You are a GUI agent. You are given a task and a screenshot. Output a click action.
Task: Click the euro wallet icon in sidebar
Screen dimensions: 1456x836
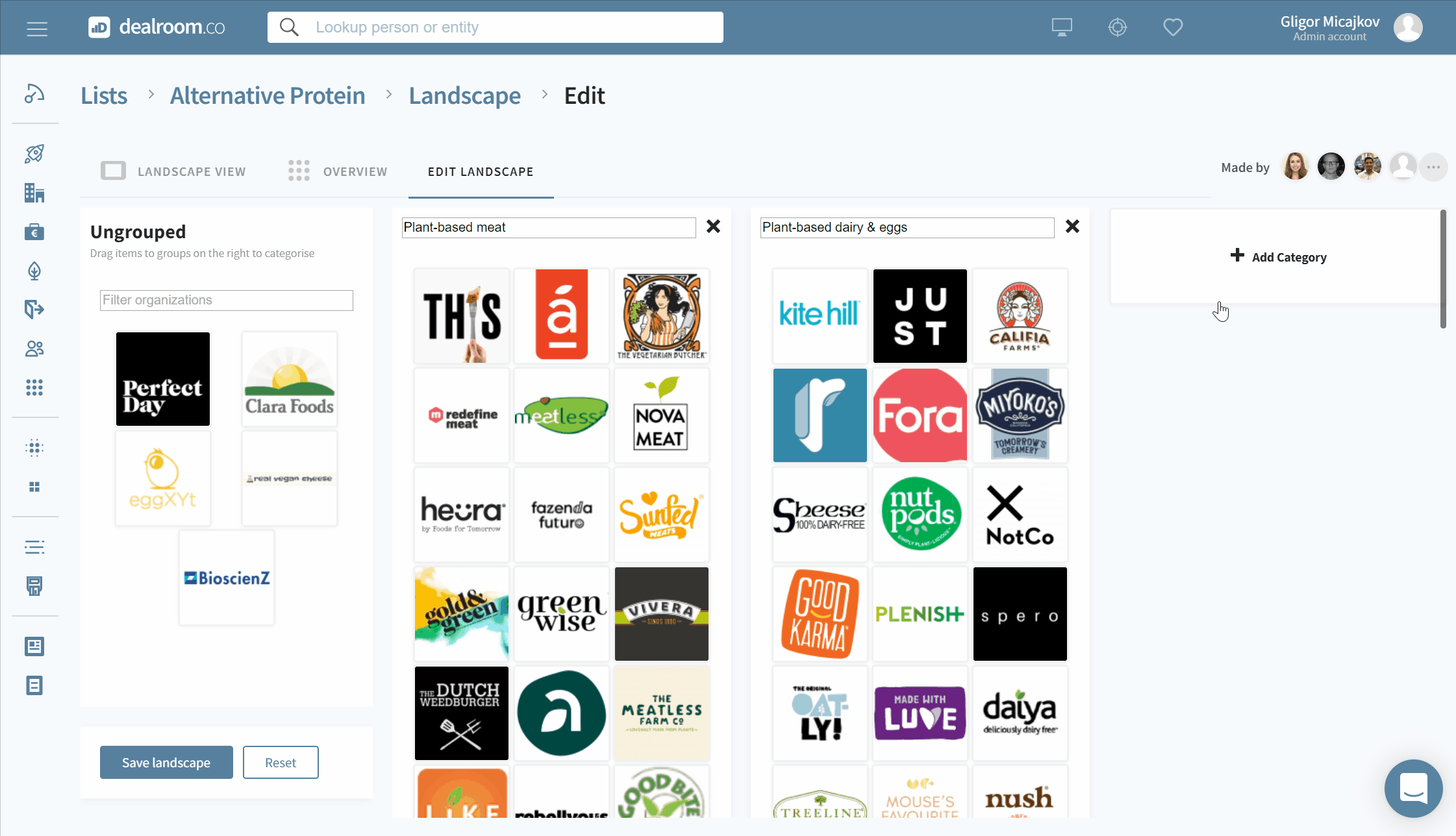(34, 232)
